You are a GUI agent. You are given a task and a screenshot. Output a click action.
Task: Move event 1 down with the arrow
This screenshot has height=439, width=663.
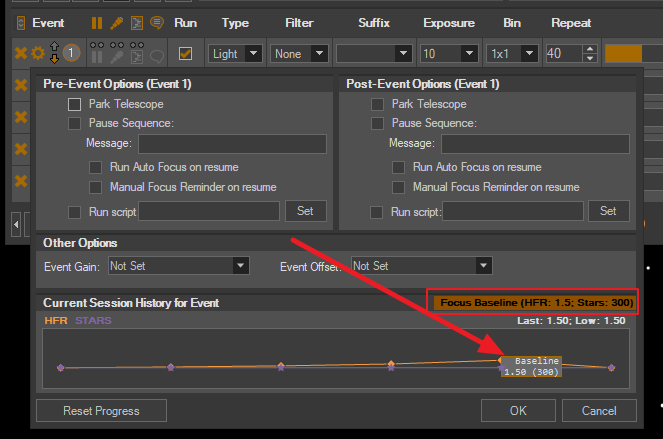tap(55, 59)
